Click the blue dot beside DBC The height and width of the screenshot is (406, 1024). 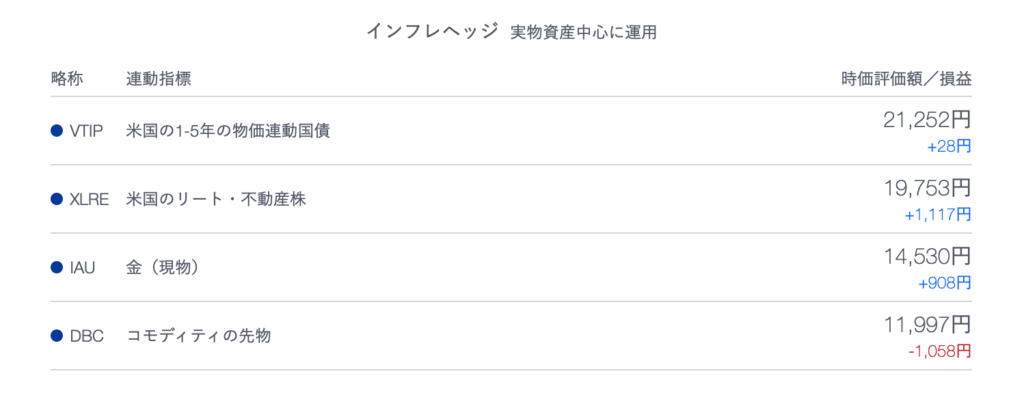[x=56, y=336]
